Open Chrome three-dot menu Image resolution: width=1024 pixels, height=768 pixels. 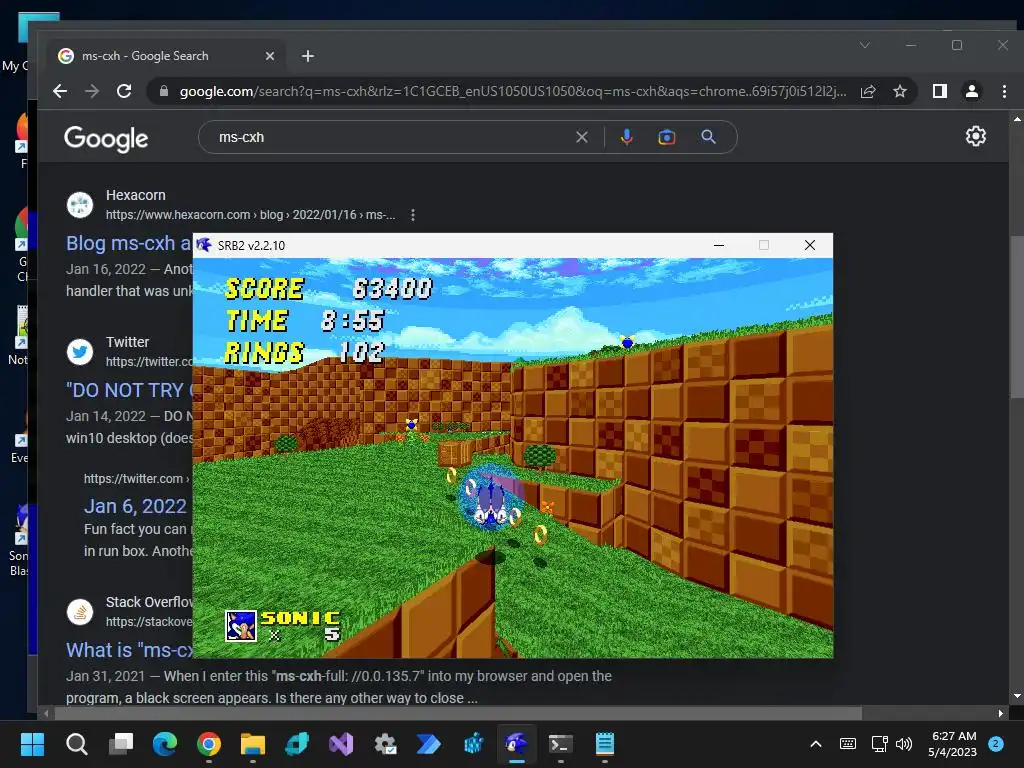1004,91
